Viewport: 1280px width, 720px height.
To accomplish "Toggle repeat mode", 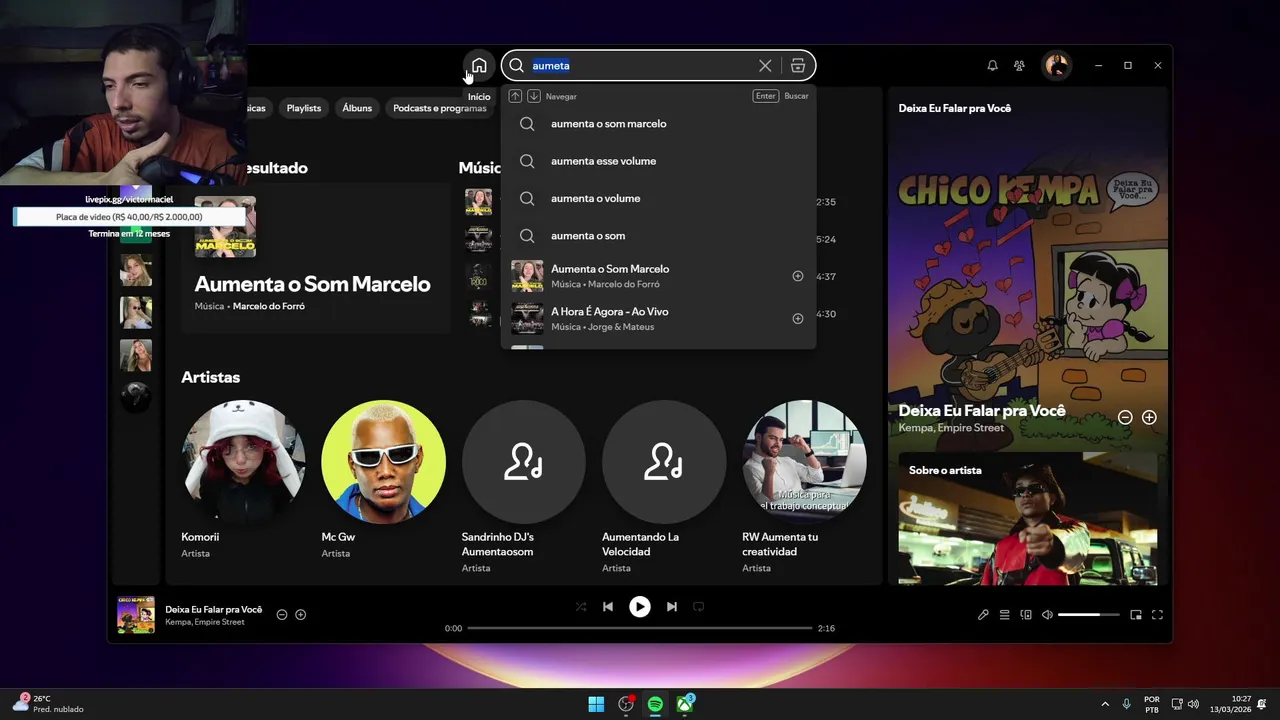I will (699, 606).
